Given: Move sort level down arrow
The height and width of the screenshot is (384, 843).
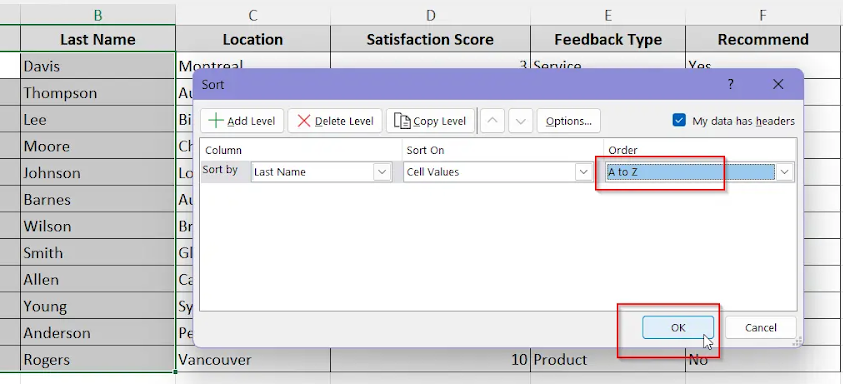Looking at the screenshot, I should 520,121.
